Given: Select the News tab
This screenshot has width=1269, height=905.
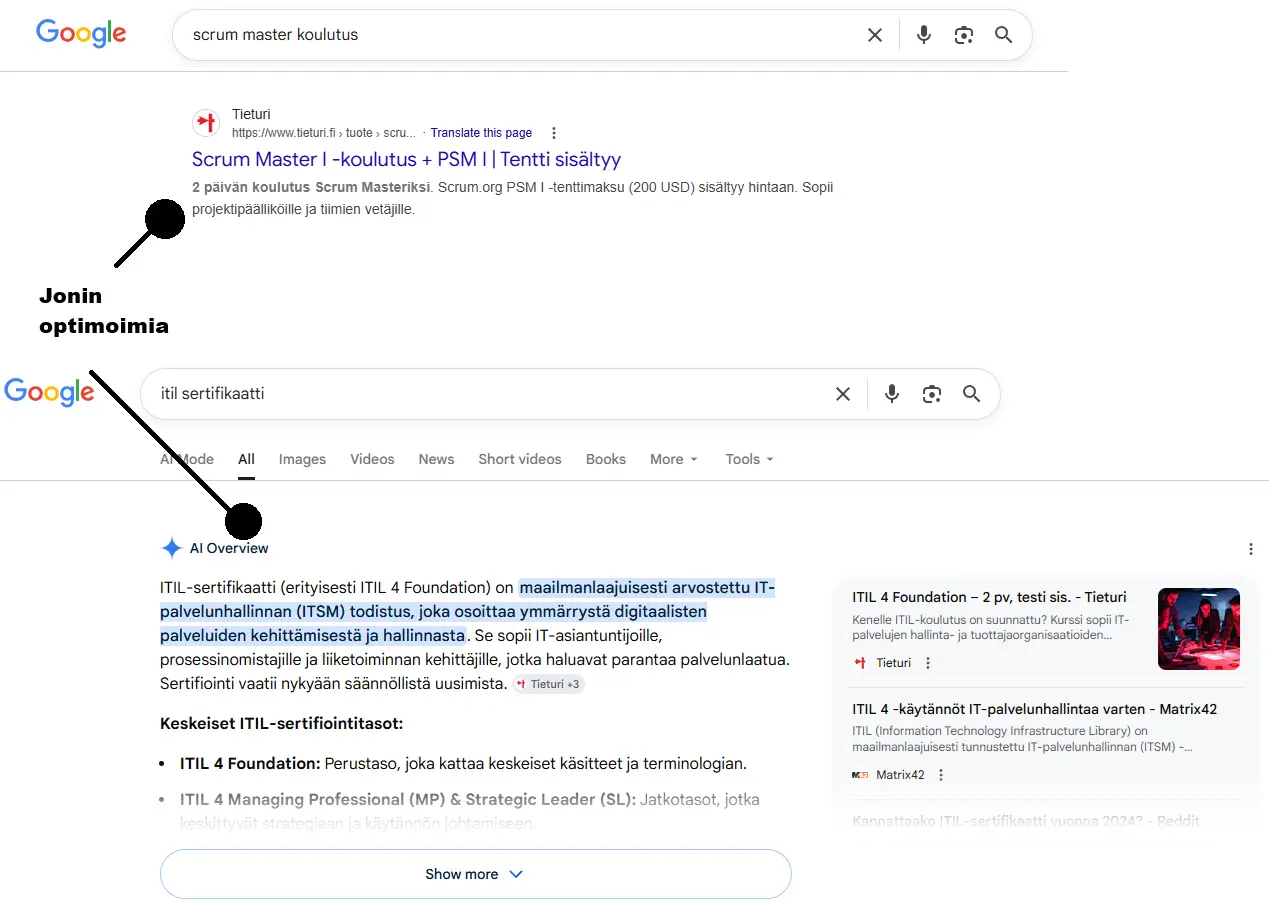Looking at the screenshot, I should (436, 459).
